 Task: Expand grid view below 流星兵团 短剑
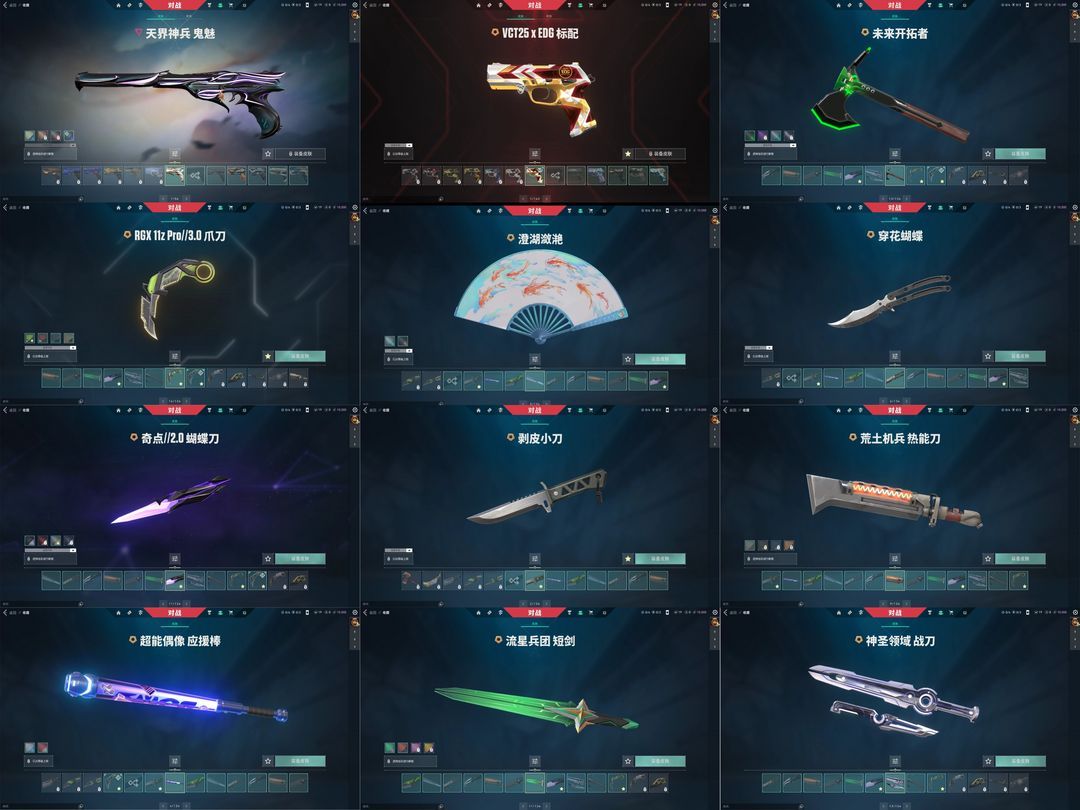(x=534, y=761)
